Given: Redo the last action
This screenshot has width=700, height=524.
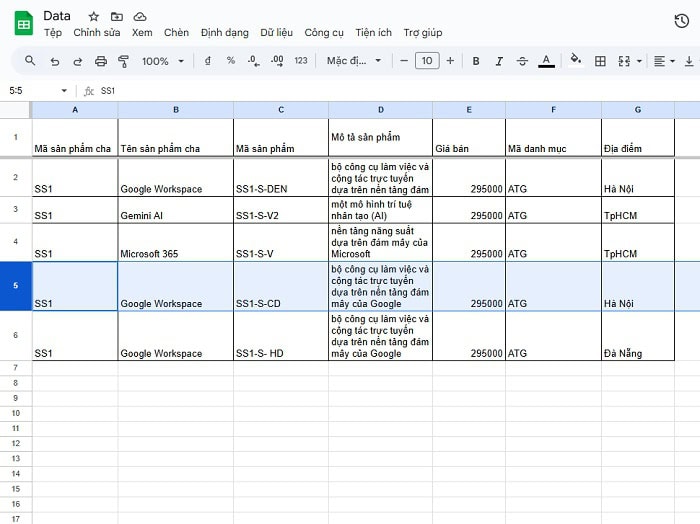Looking at the screenshot, I should (78, 61).
